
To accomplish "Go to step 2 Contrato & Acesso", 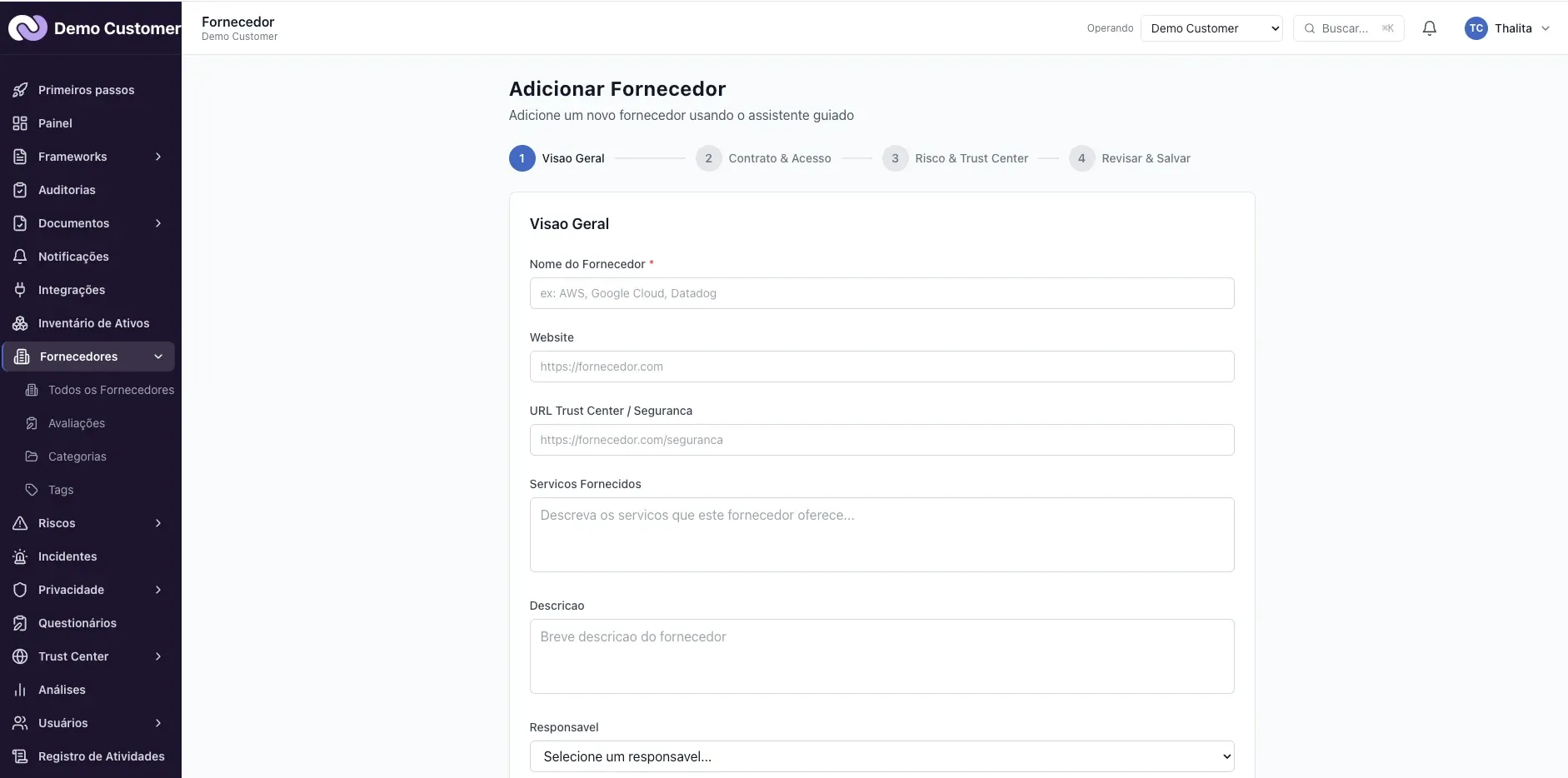I will (x=763, y=158).
